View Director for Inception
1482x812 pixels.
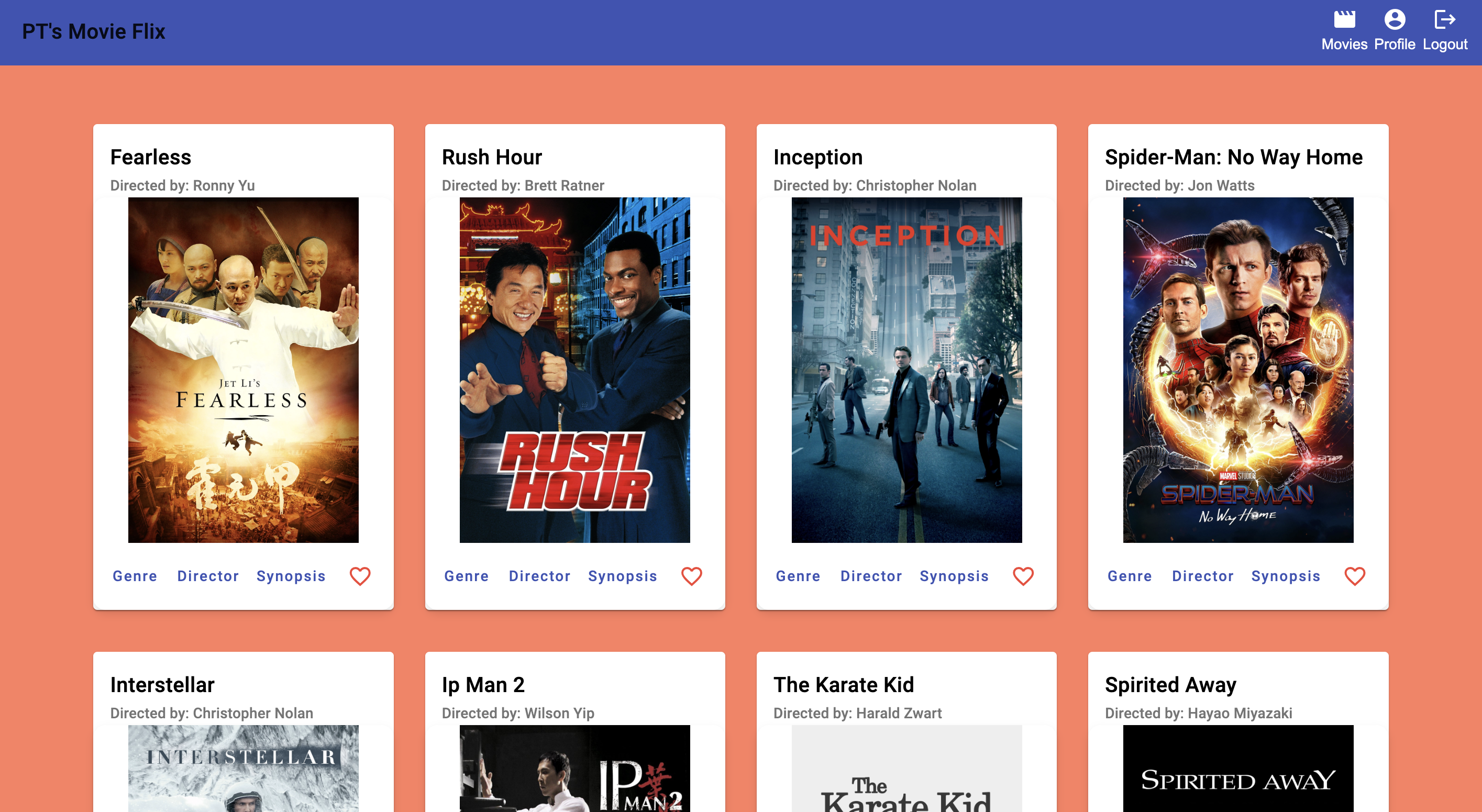coord(870,576)
